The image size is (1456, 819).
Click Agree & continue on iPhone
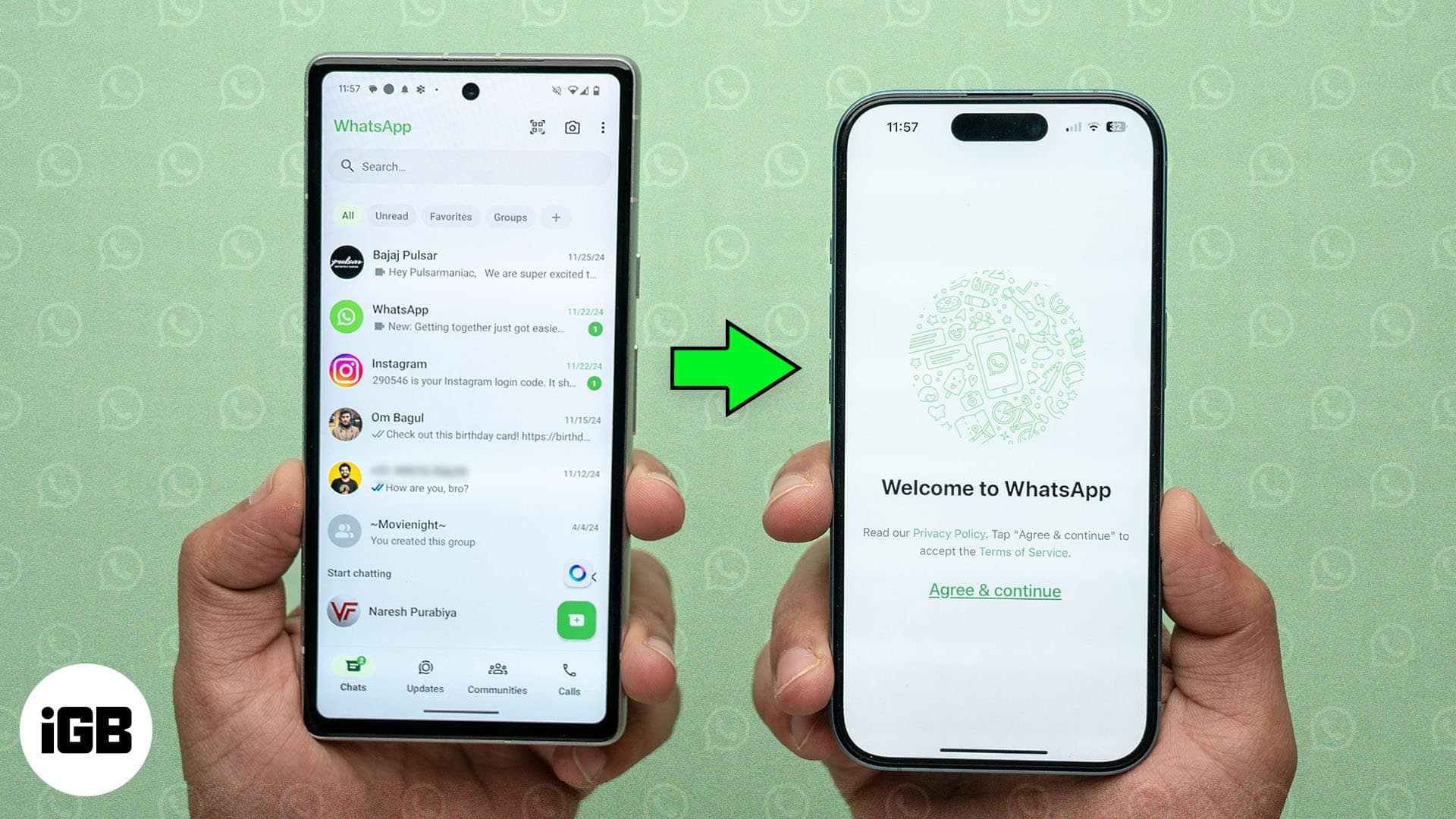click(995, 590)
